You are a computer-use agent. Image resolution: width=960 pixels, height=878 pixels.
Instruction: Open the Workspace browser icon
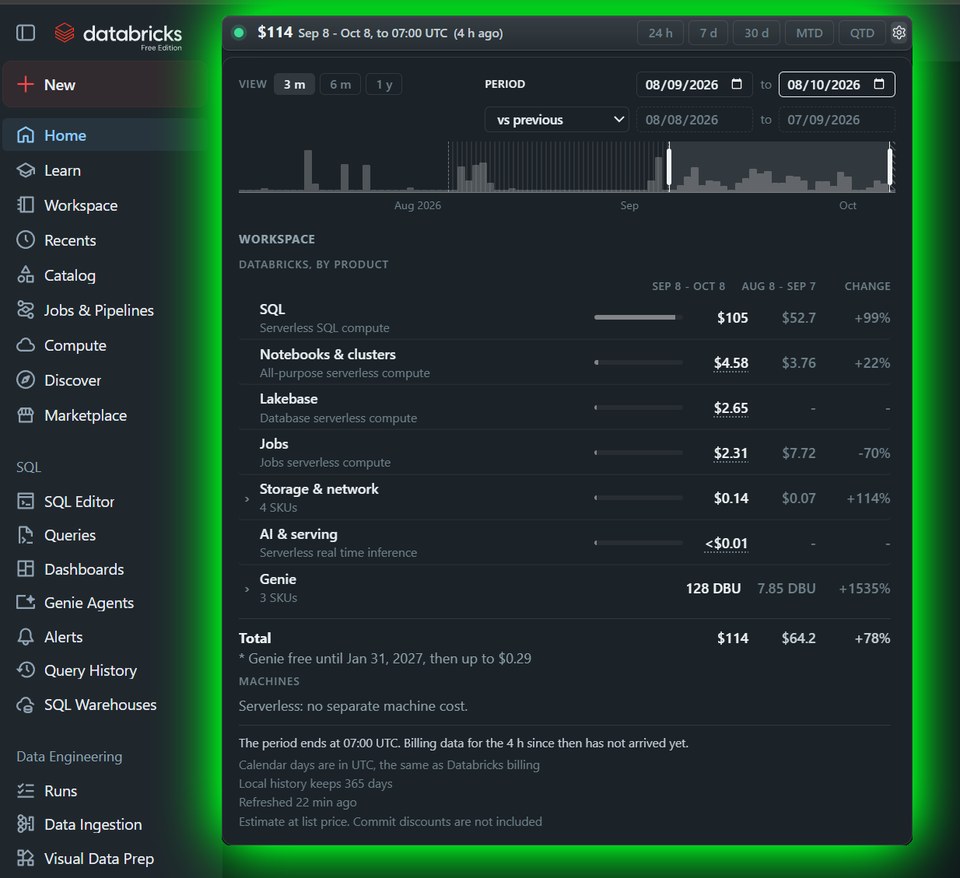pyautogui.click(x=25, y=205)
